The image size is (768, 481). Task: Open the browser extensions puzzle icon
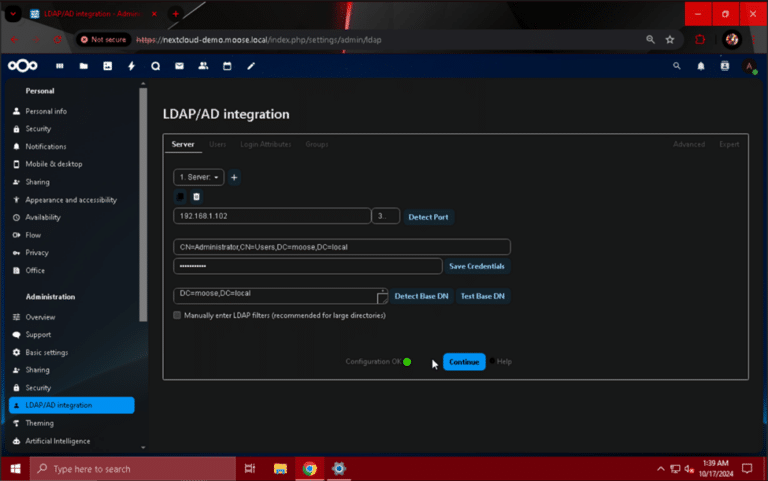click(x=700, y=40)
